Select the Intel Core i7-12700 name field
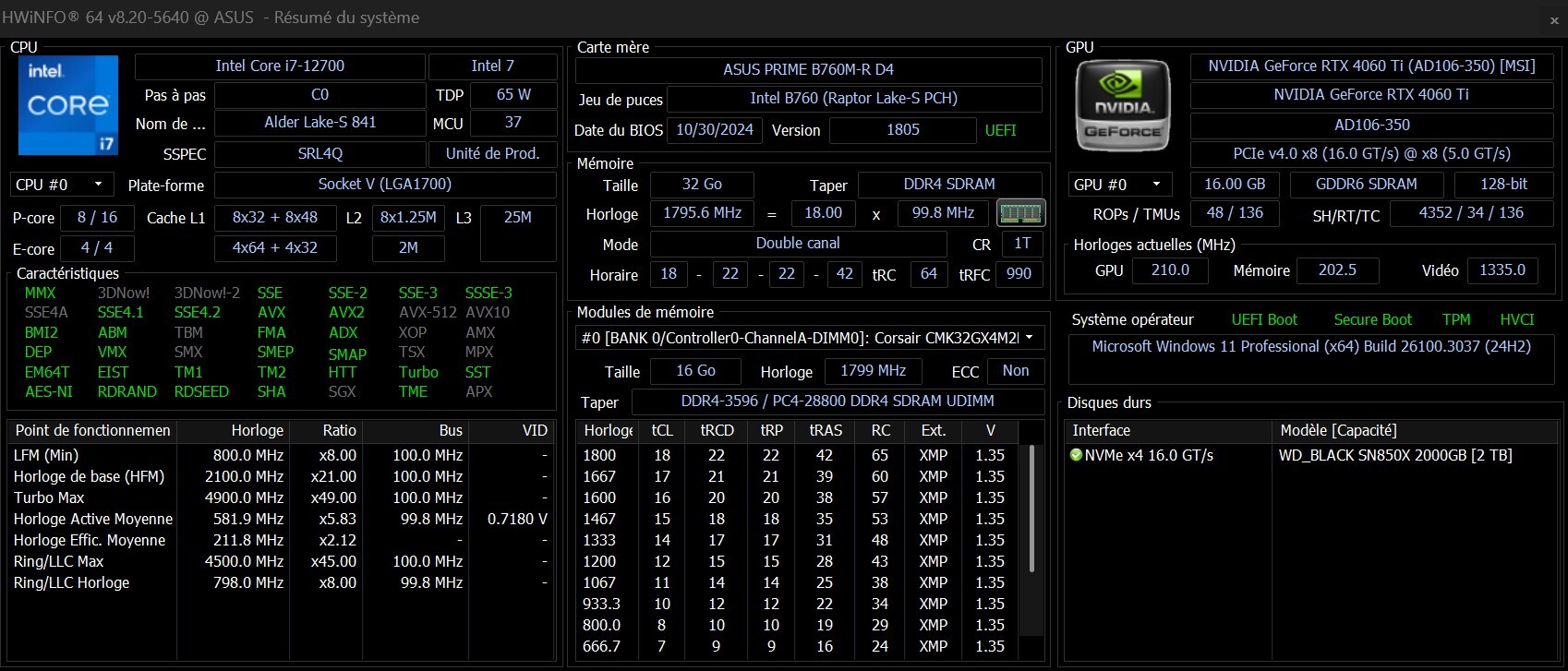The image size is (1568, 671). click(280, 66)
